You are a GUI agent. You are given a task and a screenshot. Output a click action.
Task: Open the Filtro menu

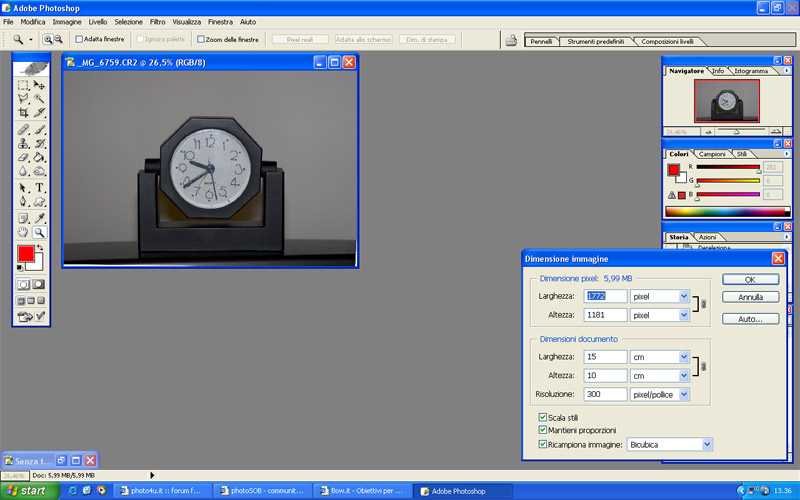[158, 21]
